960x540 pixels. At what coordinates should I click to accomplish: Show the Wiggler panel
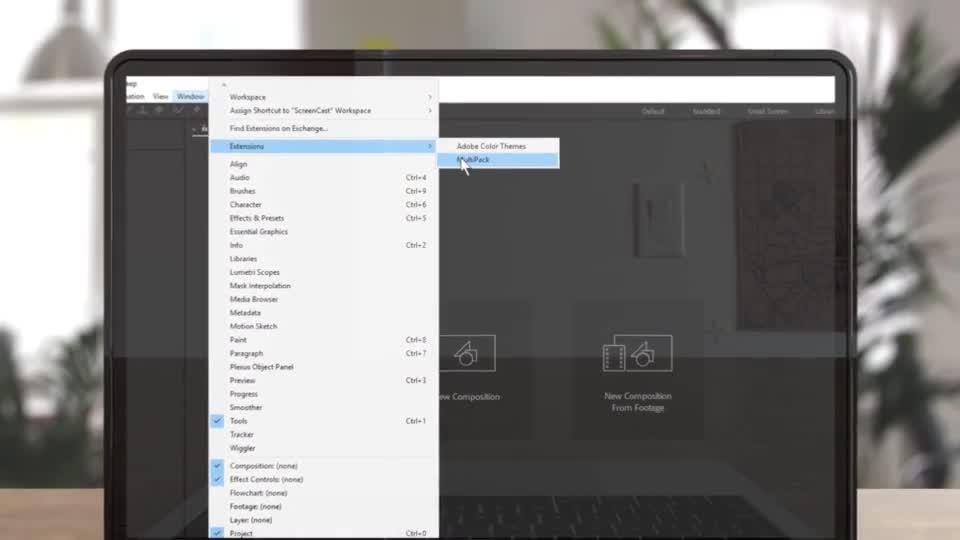pos(243,448)
